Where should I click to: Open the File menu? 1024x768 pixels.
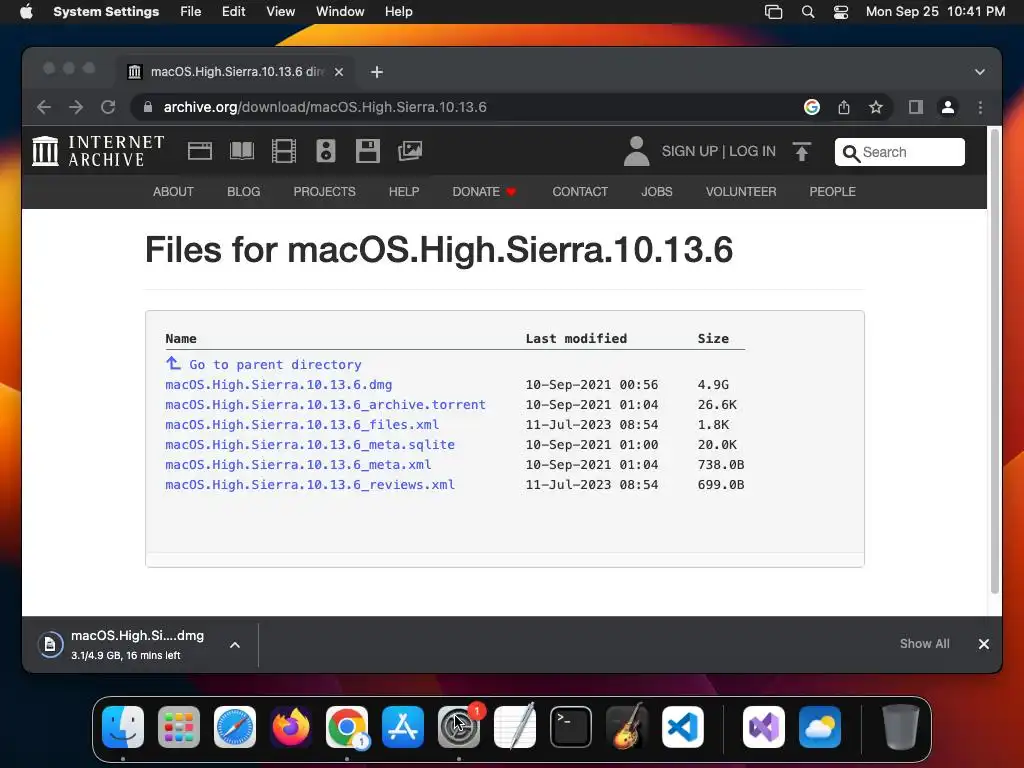pos(191,12)
